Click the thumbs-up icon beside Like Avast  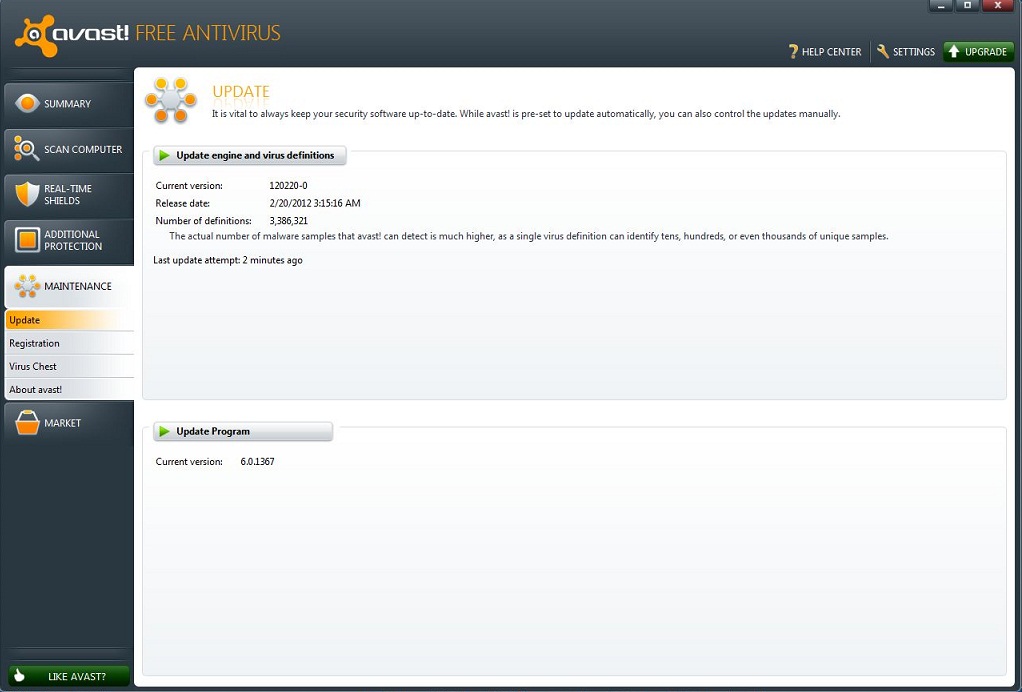pyautogui.click(x=18, y=675)
